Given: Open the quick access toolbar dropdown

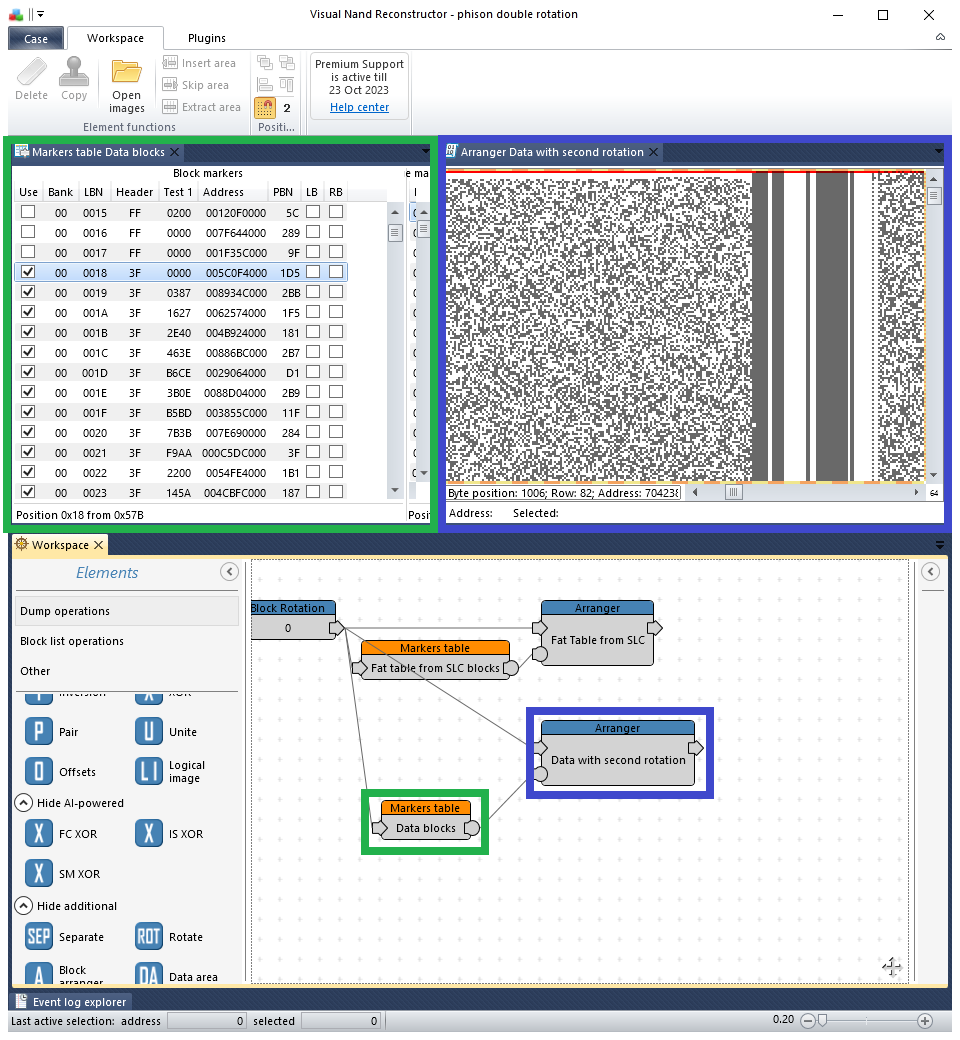Looking at the screenshot, I should tap(40, 14).
